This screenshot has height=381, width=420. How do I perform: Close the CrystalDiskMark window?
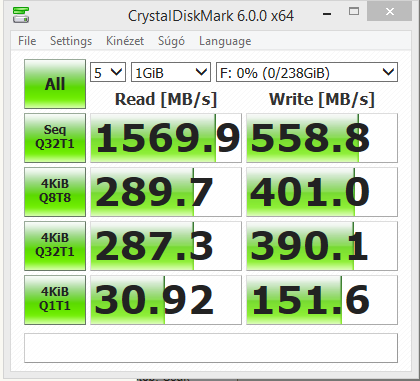point(390,12)
